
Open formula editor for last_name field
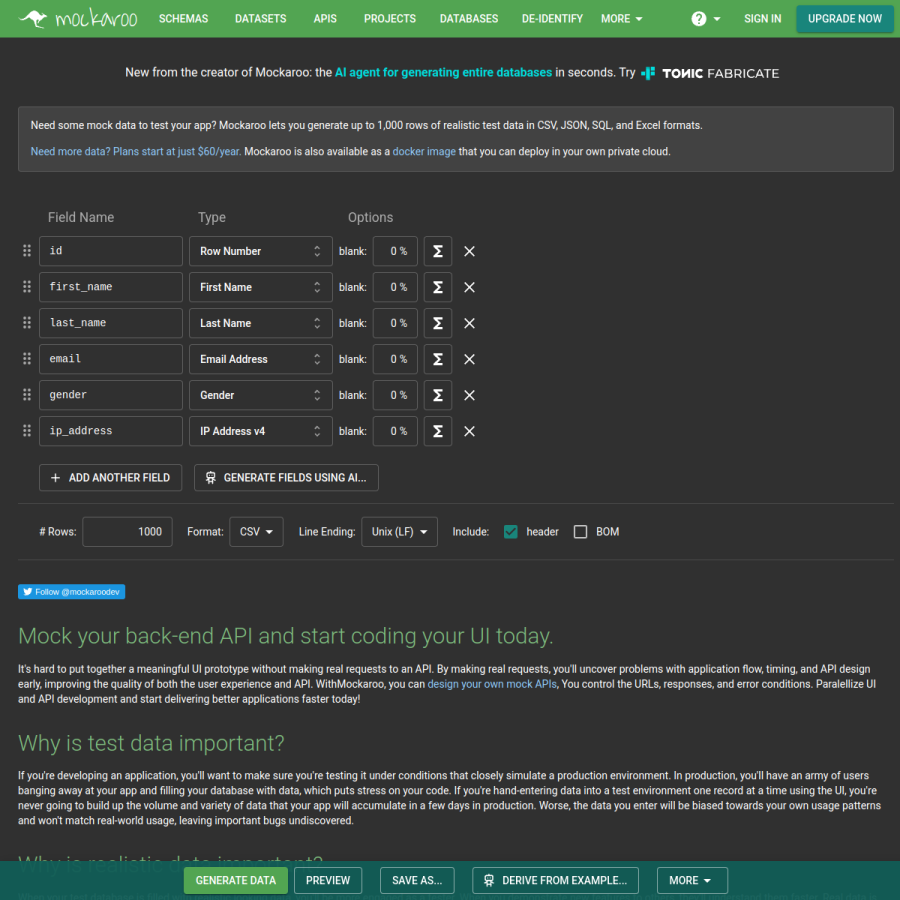tap(437, 323)
